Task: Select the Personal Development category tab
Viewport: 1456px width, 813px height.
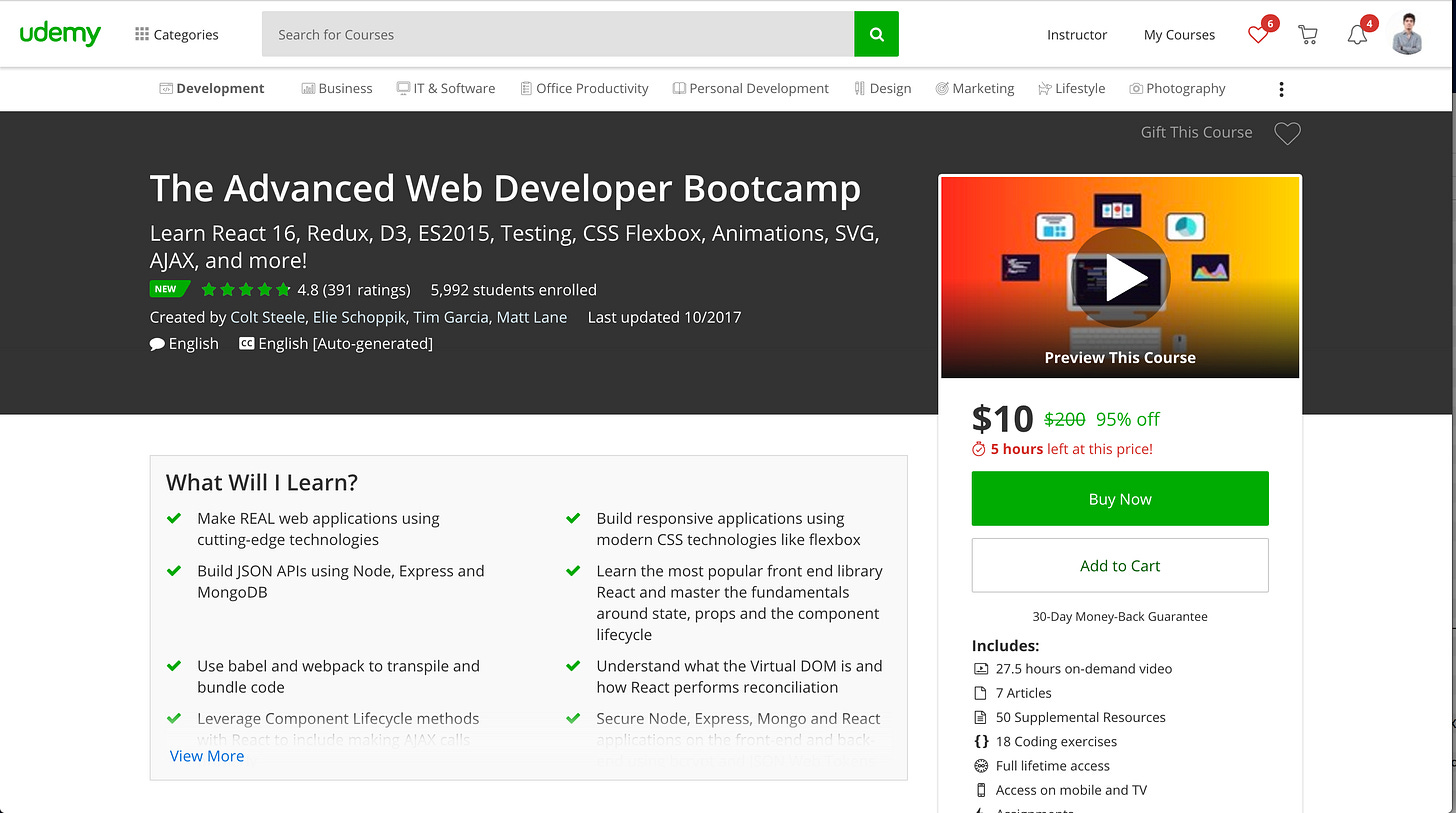Action: pyautogui.click(x=751, y=88)
